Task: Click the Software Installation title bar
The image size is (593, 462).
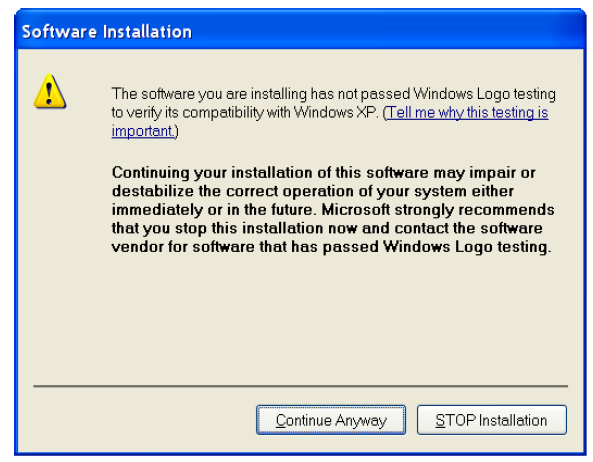Action: pos(300,31)
